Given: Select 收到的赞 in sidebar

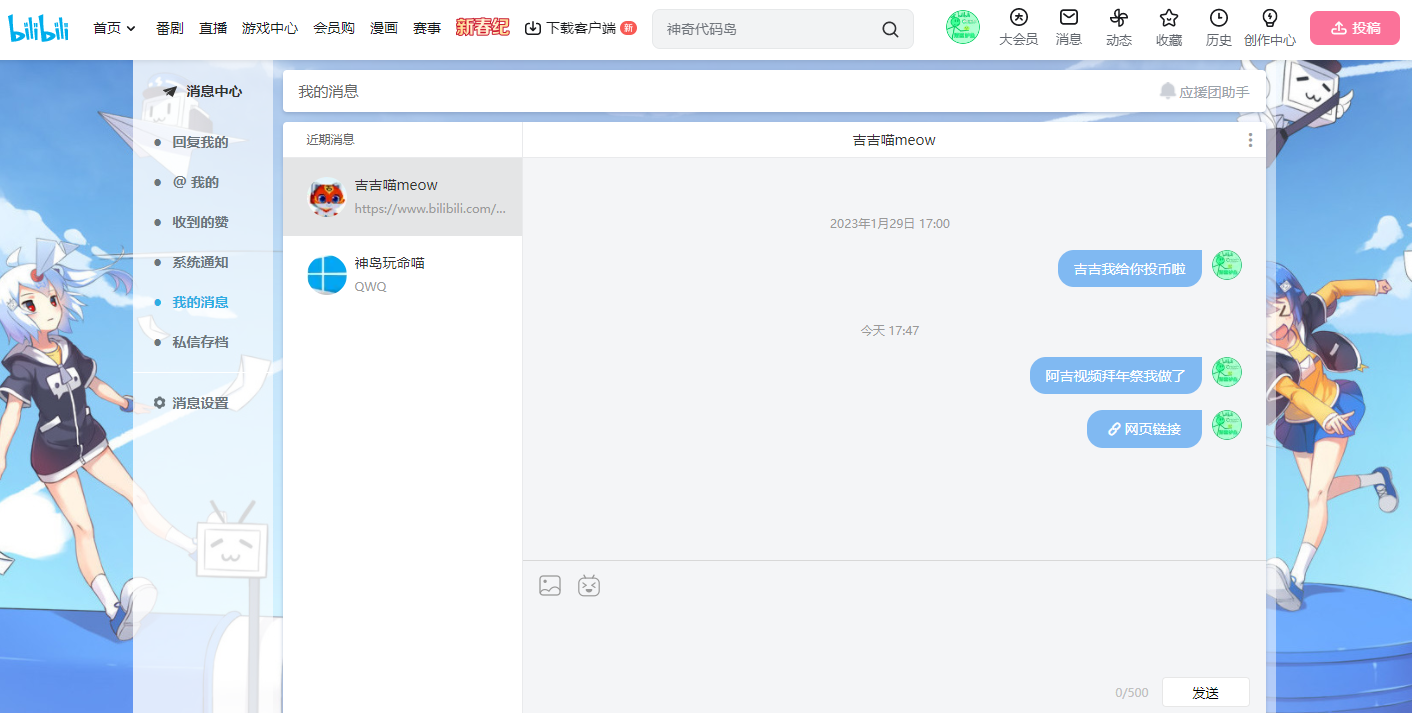Looking at the screenshot, I should [x=200, y=222].
